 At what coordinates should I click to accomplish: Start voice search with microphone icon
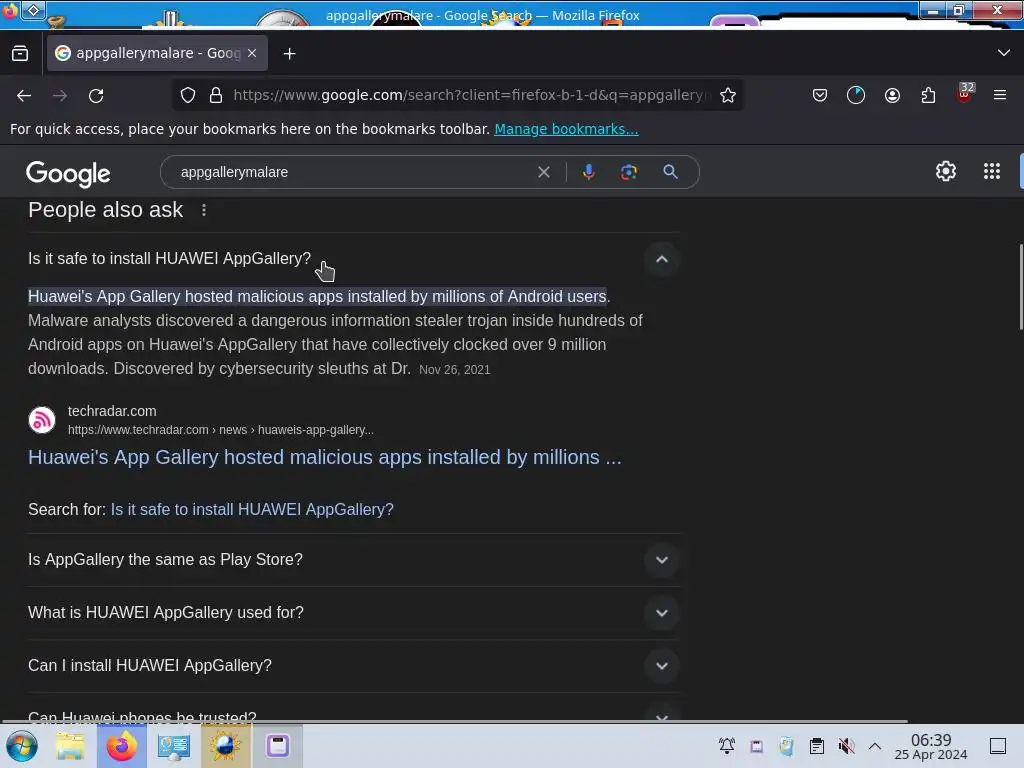(x=588, y=172)
